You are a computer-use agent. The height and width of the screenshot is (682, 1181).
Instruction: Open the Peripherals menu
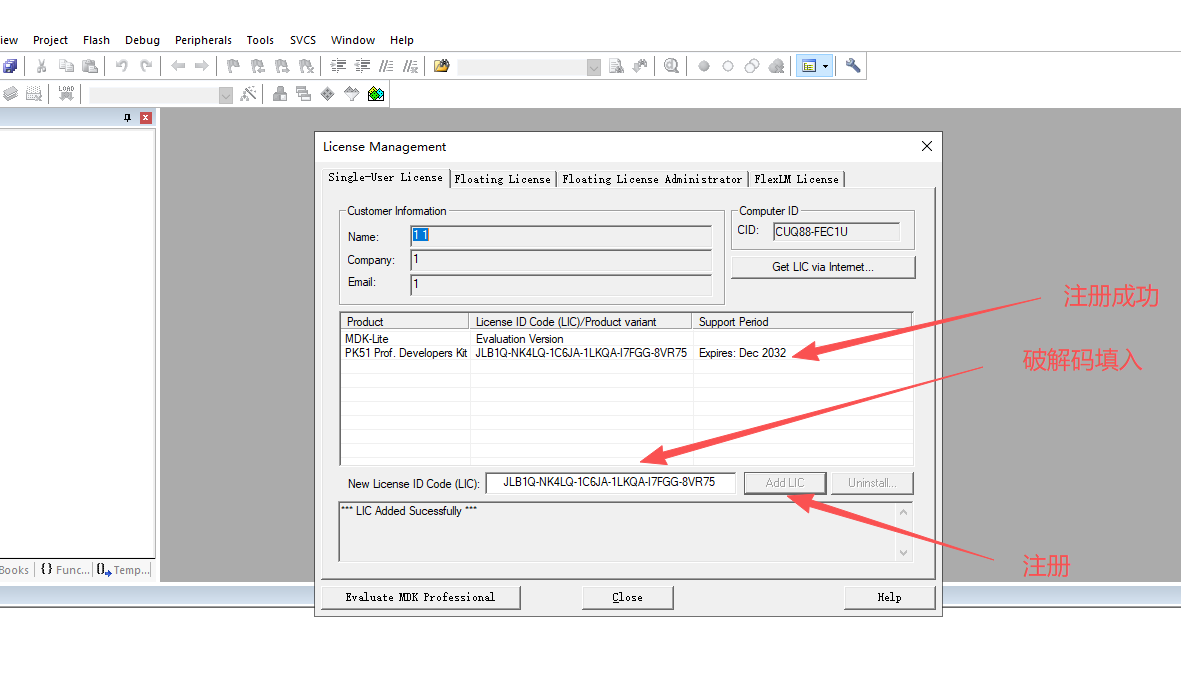click(x=203, y=40)
